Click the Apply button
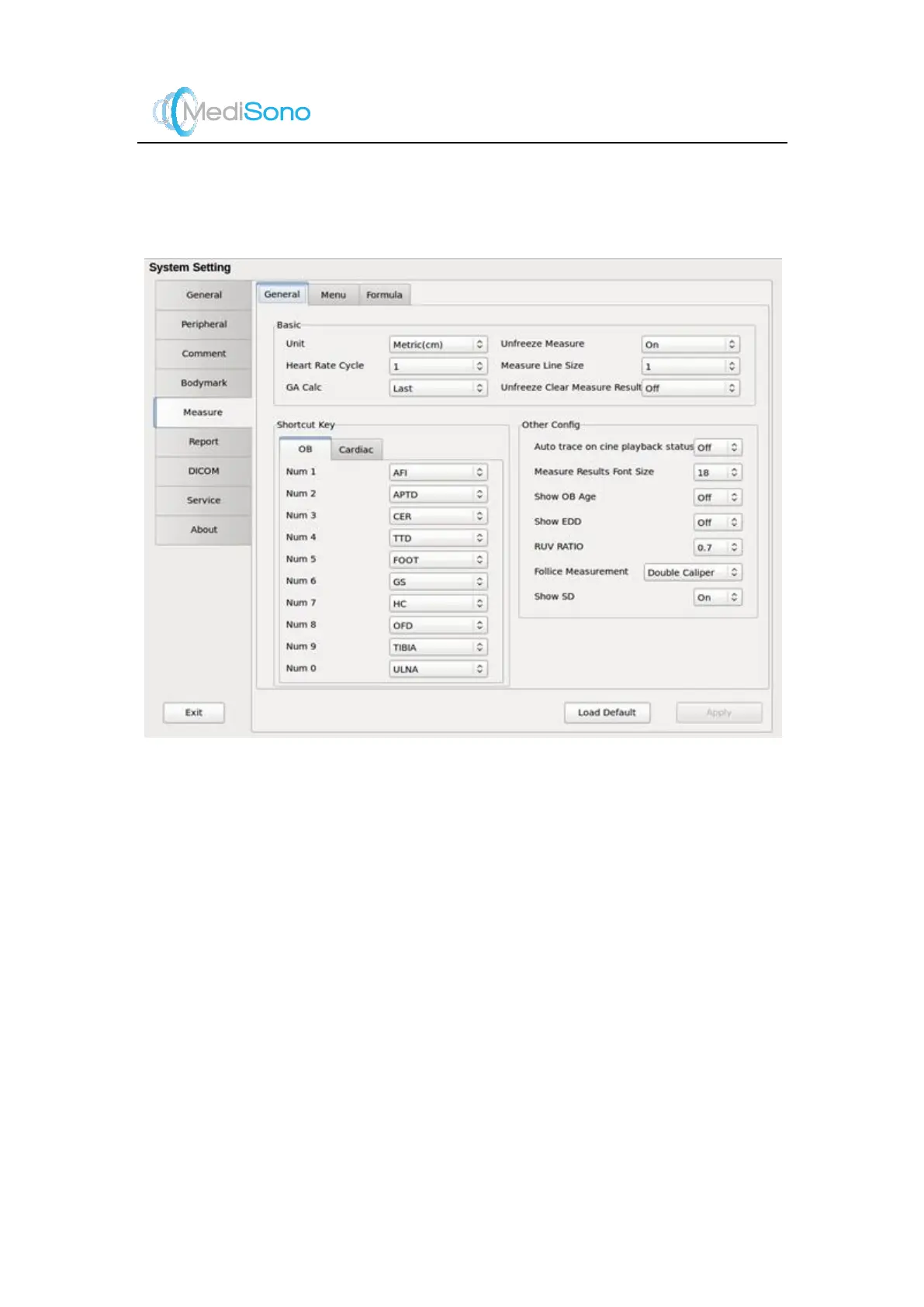 point(718,712)
